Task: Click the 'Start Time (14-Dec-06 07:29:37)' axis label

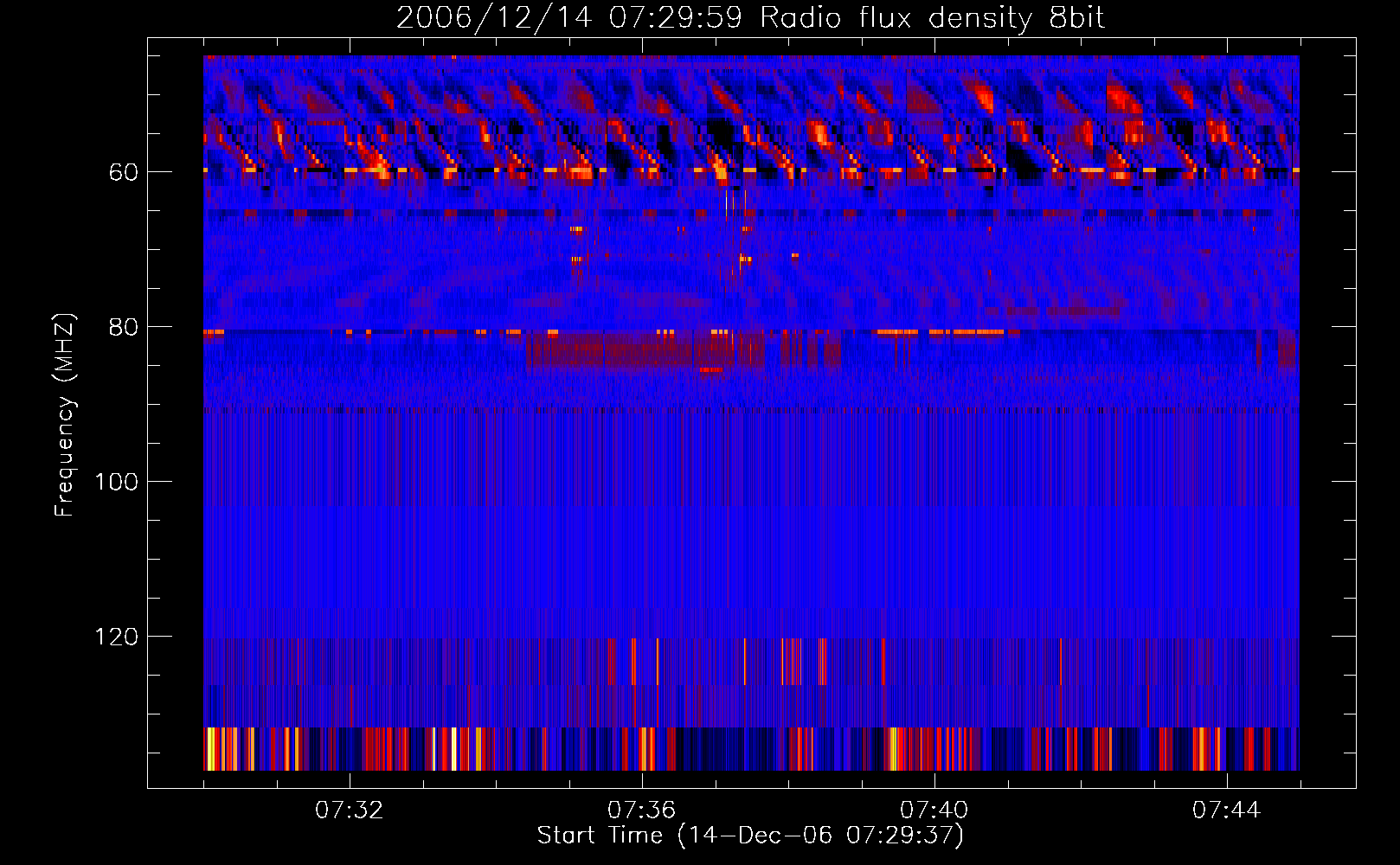Action: (x=750, y=836)
